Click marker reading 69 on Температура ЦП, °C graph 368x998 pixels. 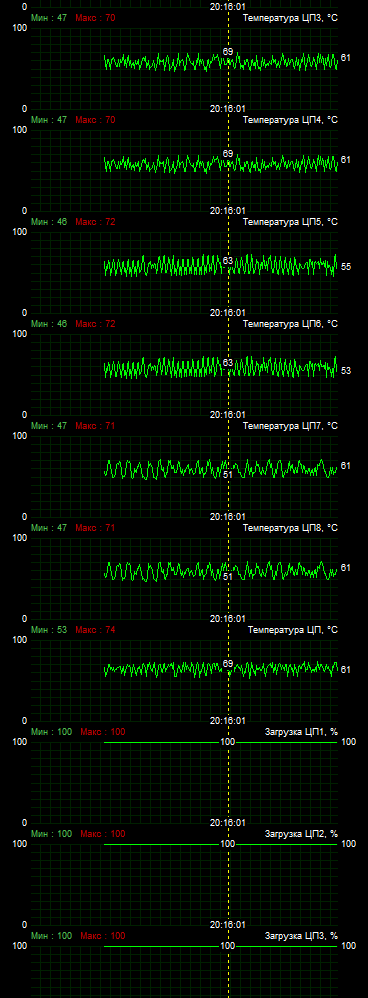[228, 664]
